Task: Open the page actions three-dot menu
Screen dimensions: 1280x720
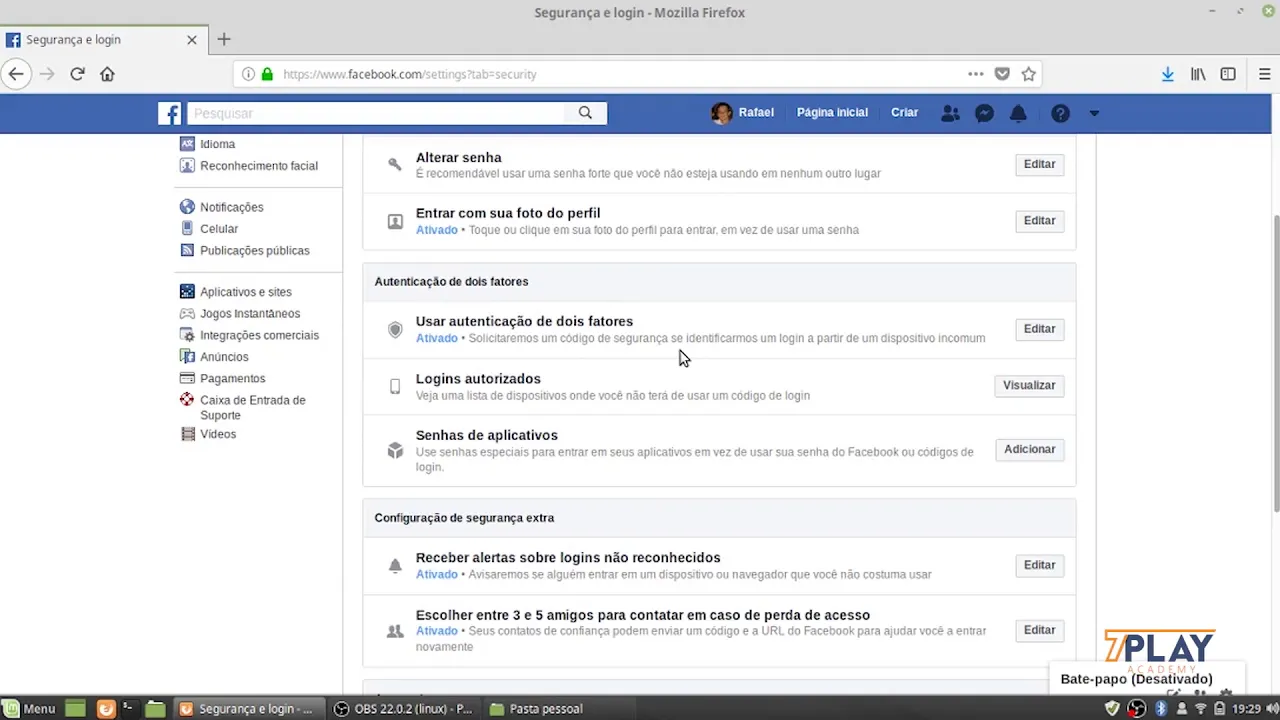Action: point(975,74)
